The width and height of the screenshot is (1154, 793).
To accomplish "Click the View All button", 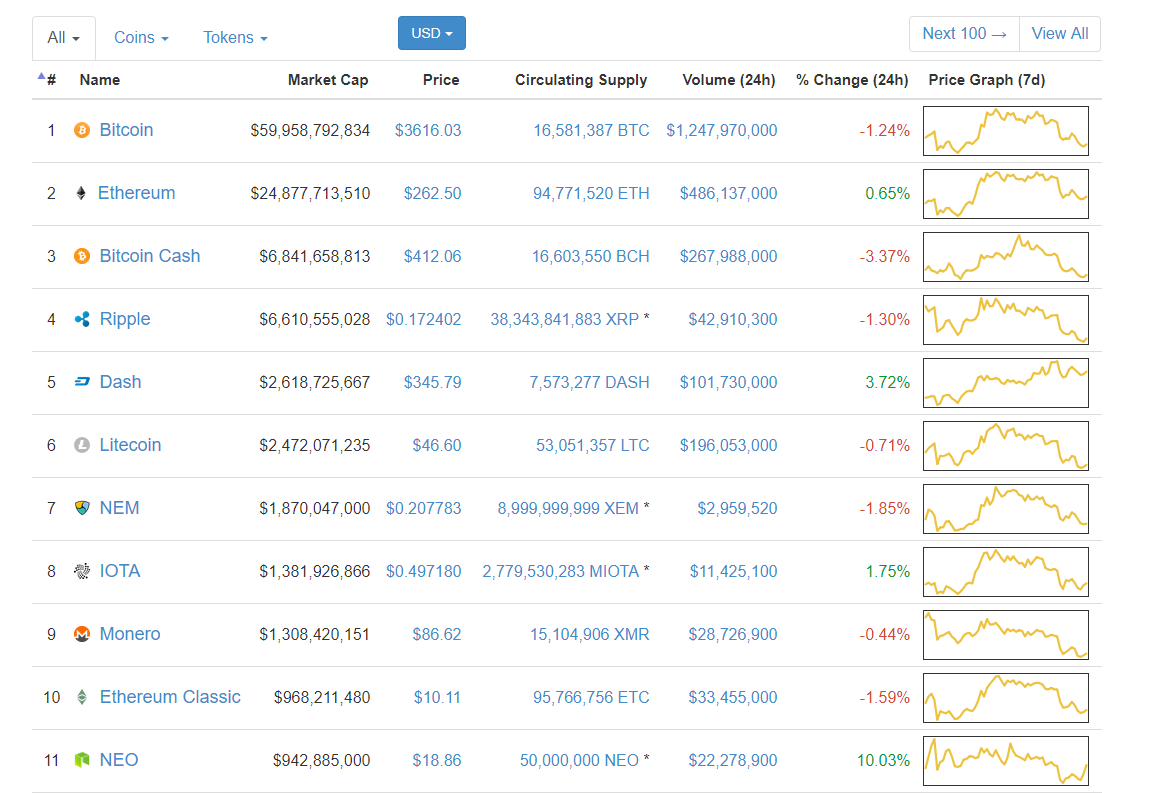I will [1060, 34].
